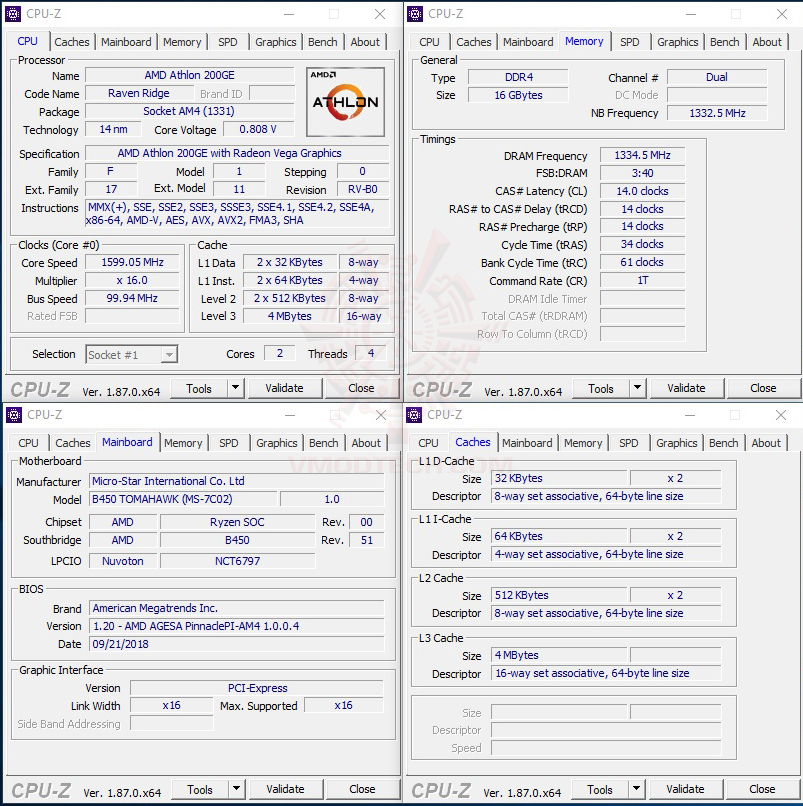Click Core Speed value 1599.05 MHz
Viewport: 803px width, 806px height.
tap(132, 262)
